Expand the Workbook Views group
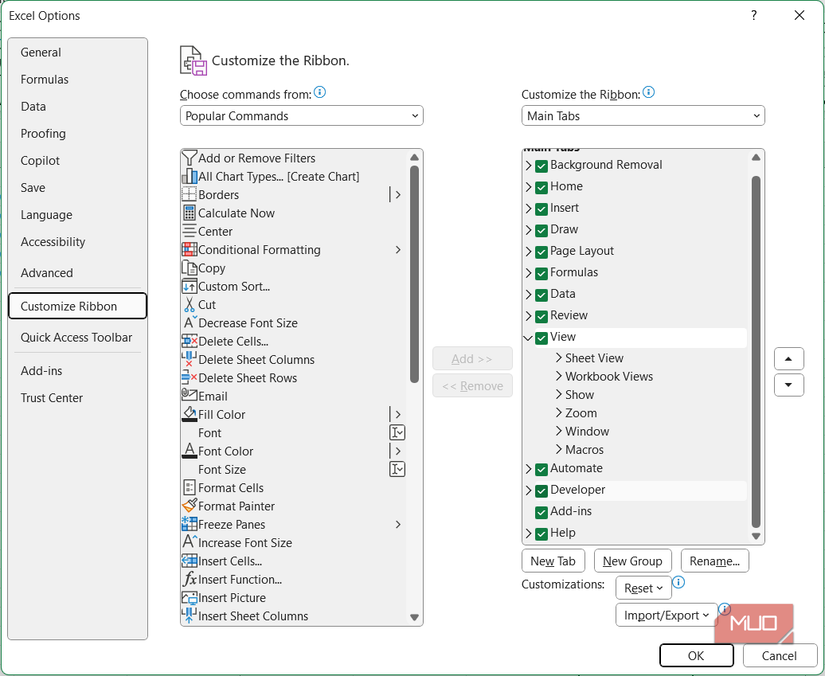Viewport: 825px width, 676px height. (559, 377)
